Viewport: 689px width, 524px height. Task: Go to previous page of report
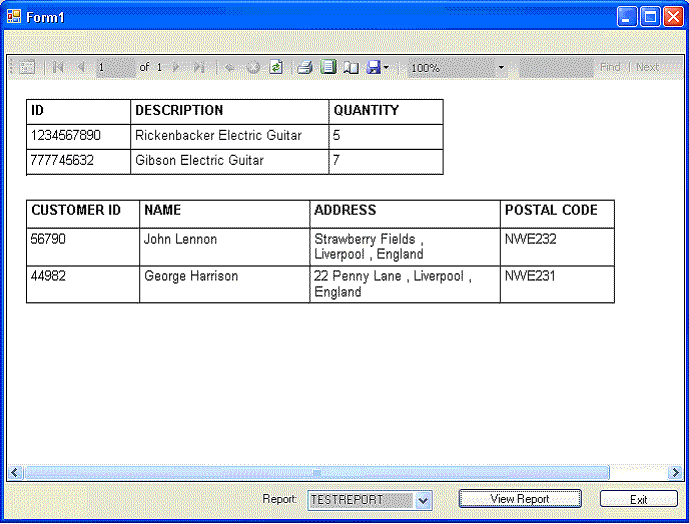pyautogui.click(x=81, y=67)
